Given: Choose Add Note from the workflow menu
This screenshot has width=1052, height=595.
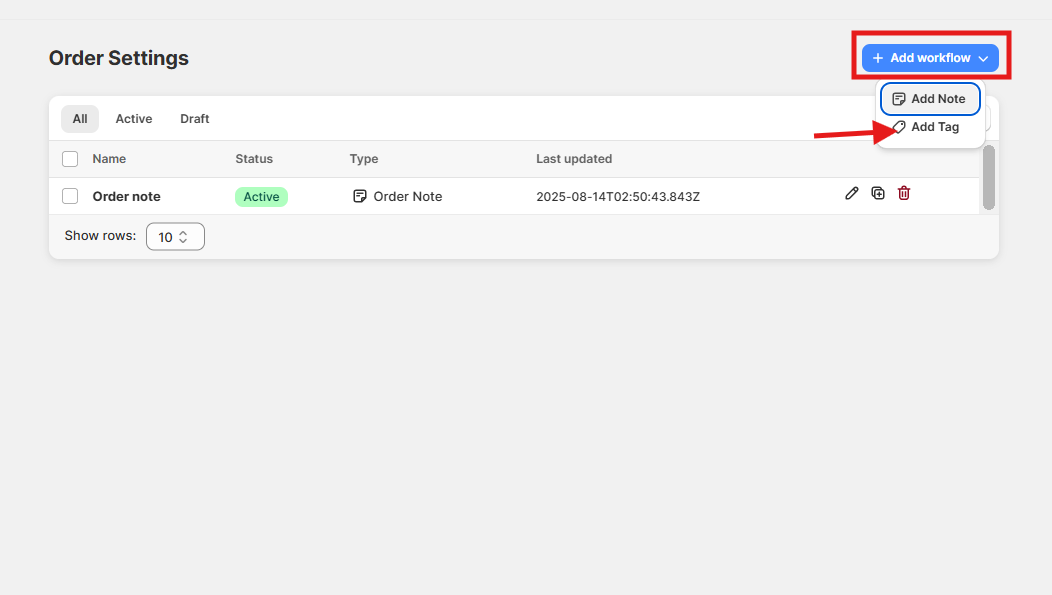Looking at the screenshot, I should coord(929,99).
